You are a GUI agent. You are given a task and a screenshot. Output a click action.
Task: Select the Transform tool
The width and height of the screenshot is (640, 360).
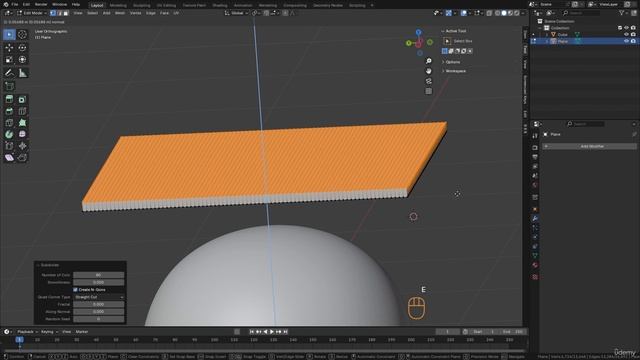[x=22, y=60]
